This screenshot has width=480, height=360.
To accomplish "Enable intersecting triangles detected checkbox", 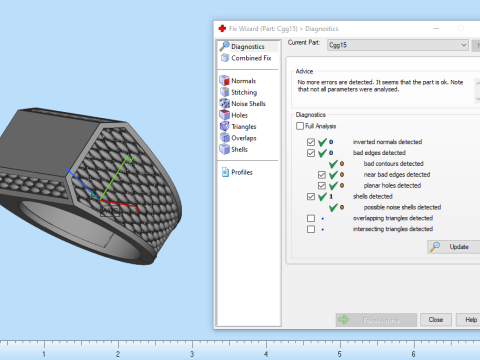I will point(311,229).
